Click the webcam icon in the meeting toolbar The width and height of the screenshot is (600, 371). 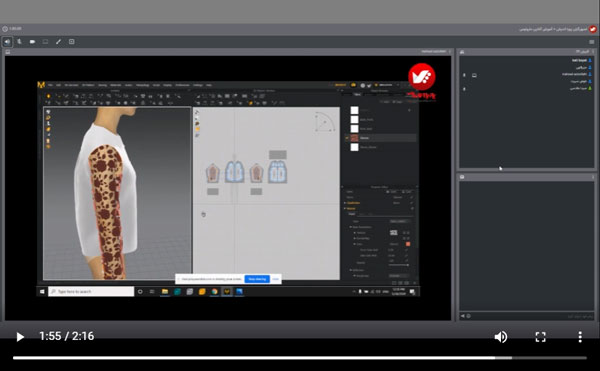tap(32, 42)
